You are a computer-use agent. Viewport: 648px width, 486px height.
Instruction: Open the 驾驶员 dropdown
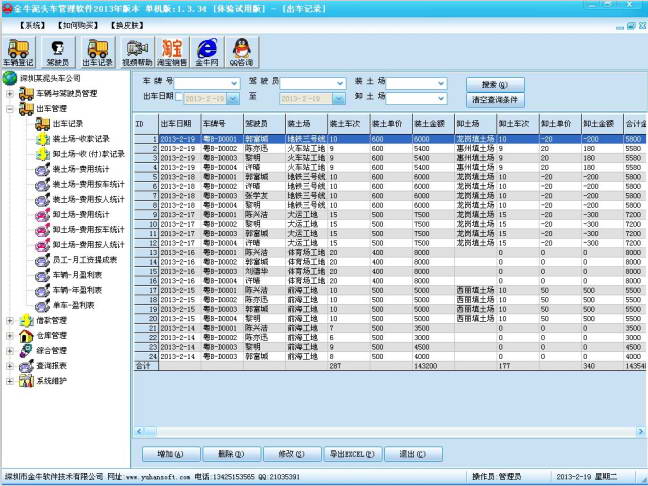pos(340,83)
